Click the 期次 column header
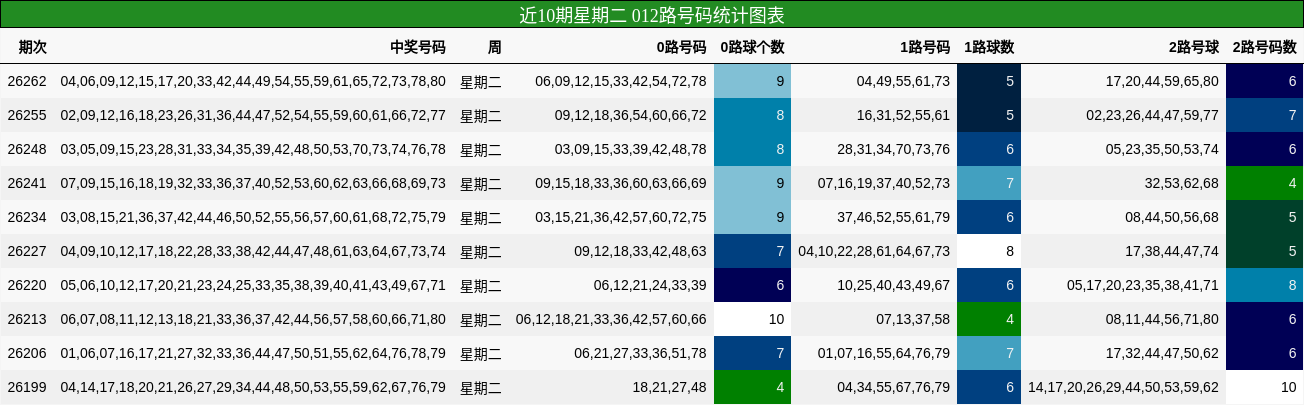Image resolution: width=1304 pixels, height=405 pixels. [x=33, y=47]
